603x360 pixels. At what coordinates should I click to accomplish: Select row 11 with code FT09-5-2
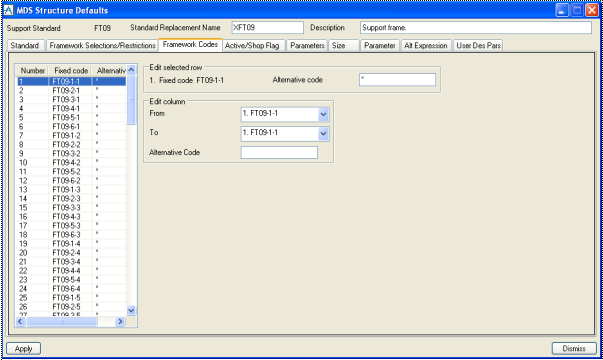click(x=71, y=172)
